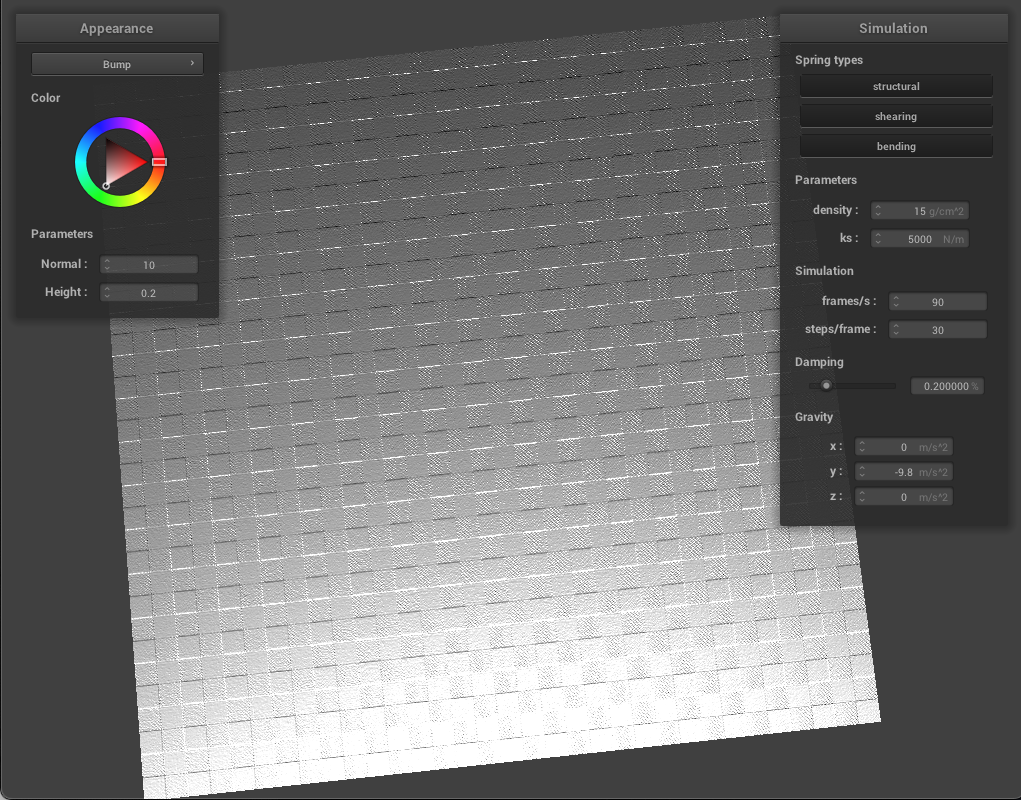This screenshot has width=1021, height=800.
Task: Toggle the structural spring type
Action: [x=896, y=86]
